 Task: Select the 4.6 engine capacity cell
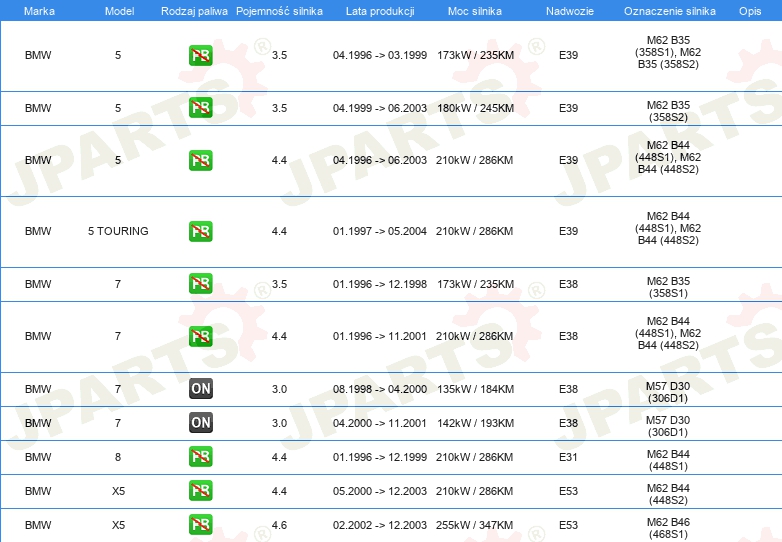click(279, 525)
